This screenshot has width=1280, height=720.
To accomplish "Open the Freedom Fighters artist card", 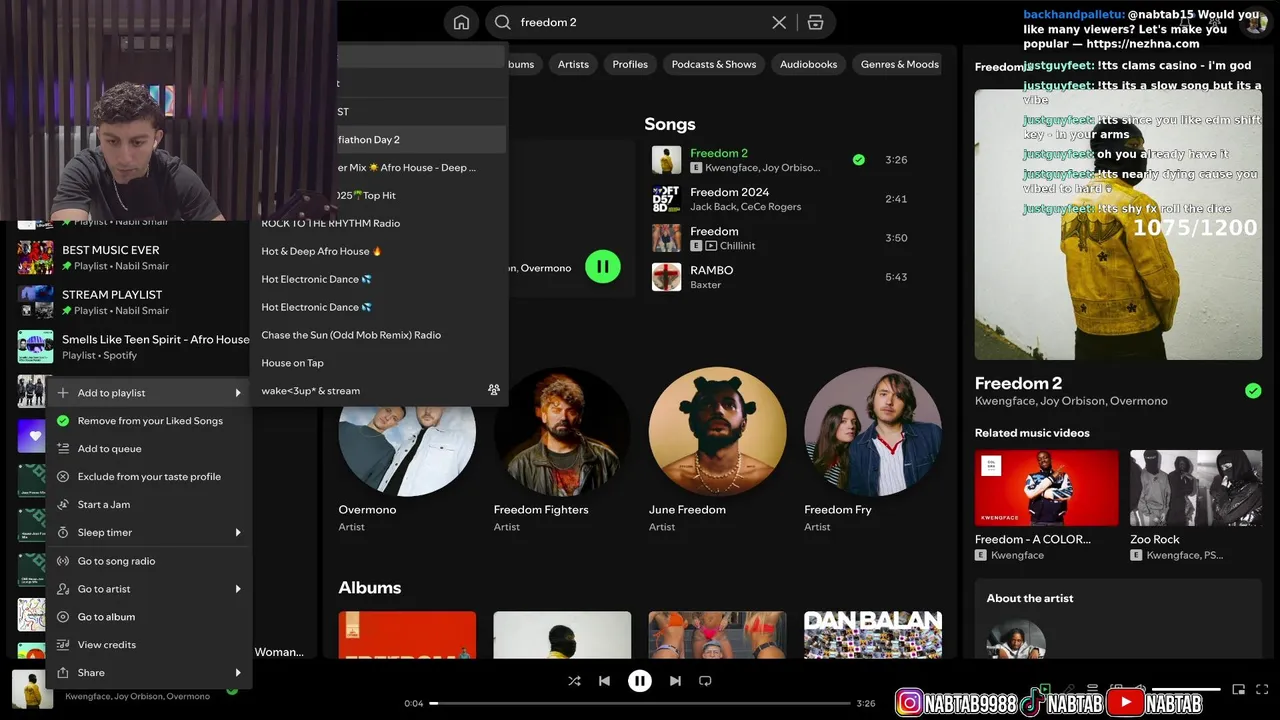I will coord(562,450).
